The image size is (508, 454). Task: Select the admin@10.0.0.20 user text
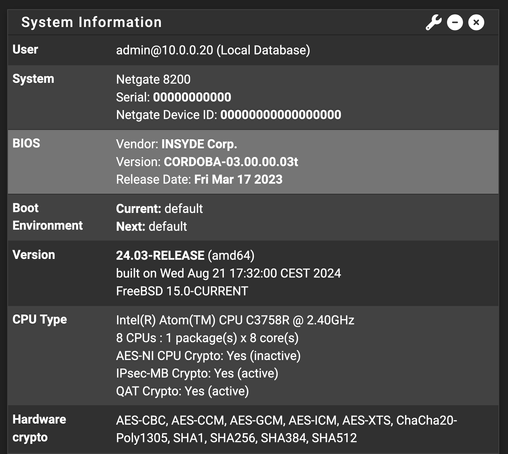pyautogui.click(x=164, y=50)
